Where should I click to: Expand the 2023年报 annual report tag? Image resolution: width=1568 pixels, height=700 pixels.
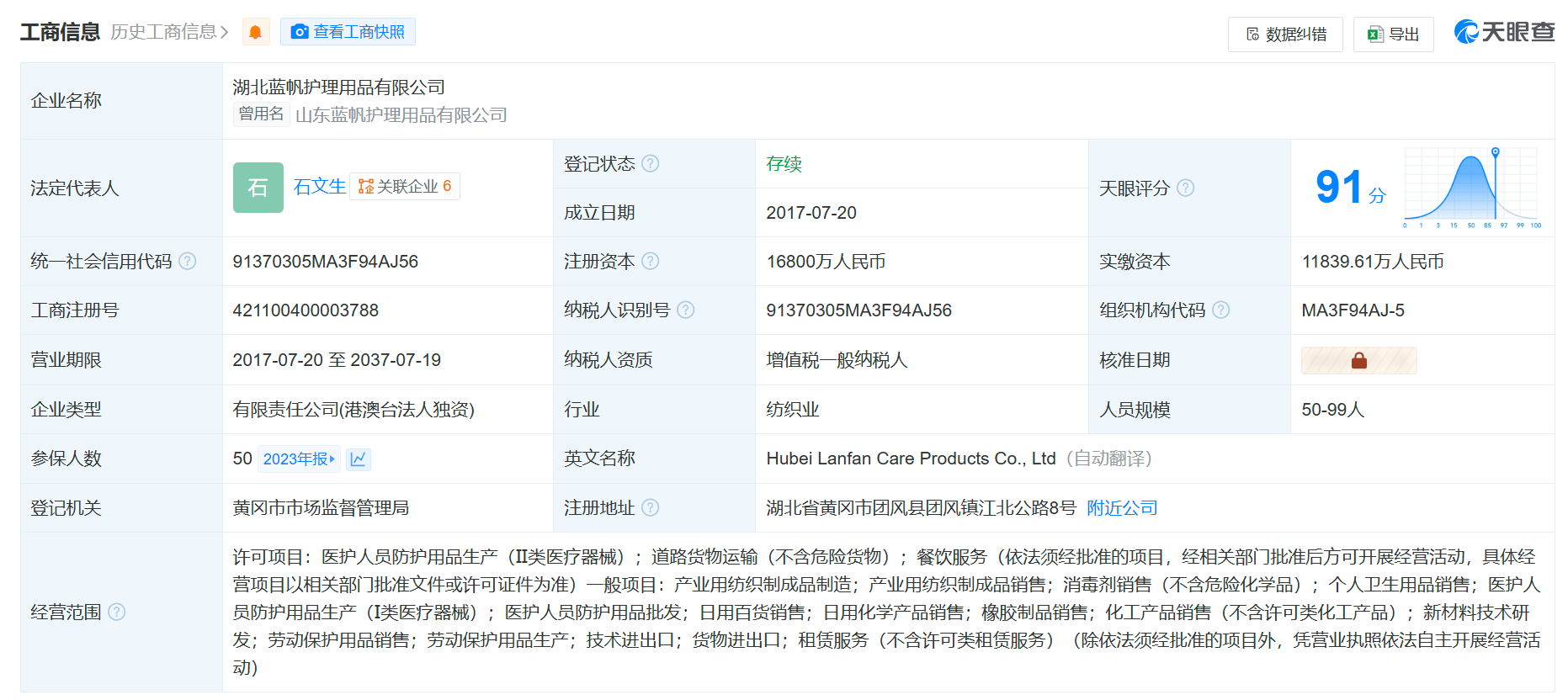click(299, 459)
